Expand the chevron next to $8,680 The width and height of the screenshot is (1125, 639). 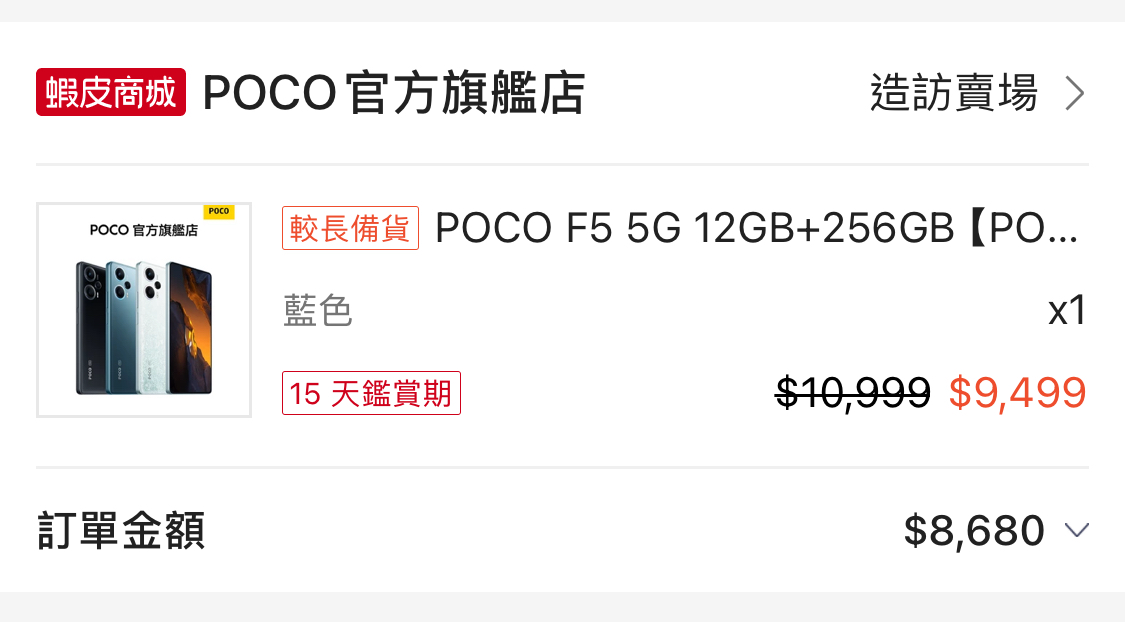pos(1076,530)
